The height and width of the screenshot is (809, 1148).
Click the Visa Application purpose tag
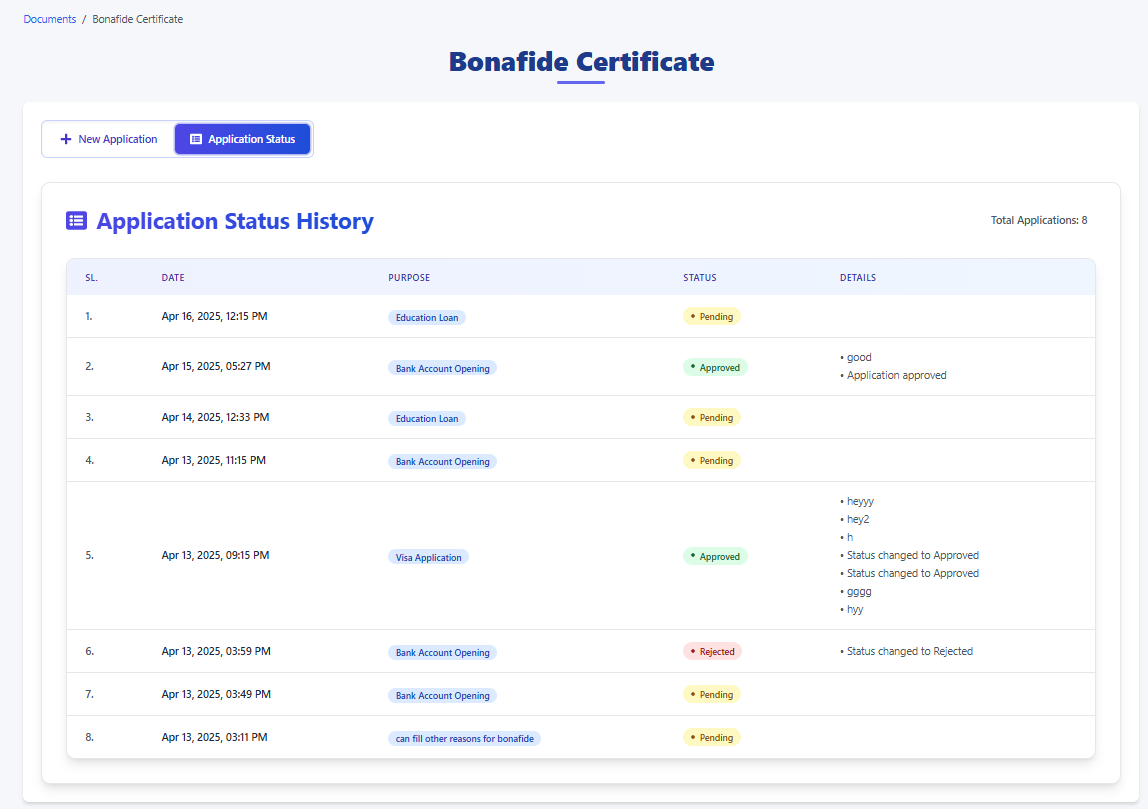pyautogui.click(x=428, y=557)
